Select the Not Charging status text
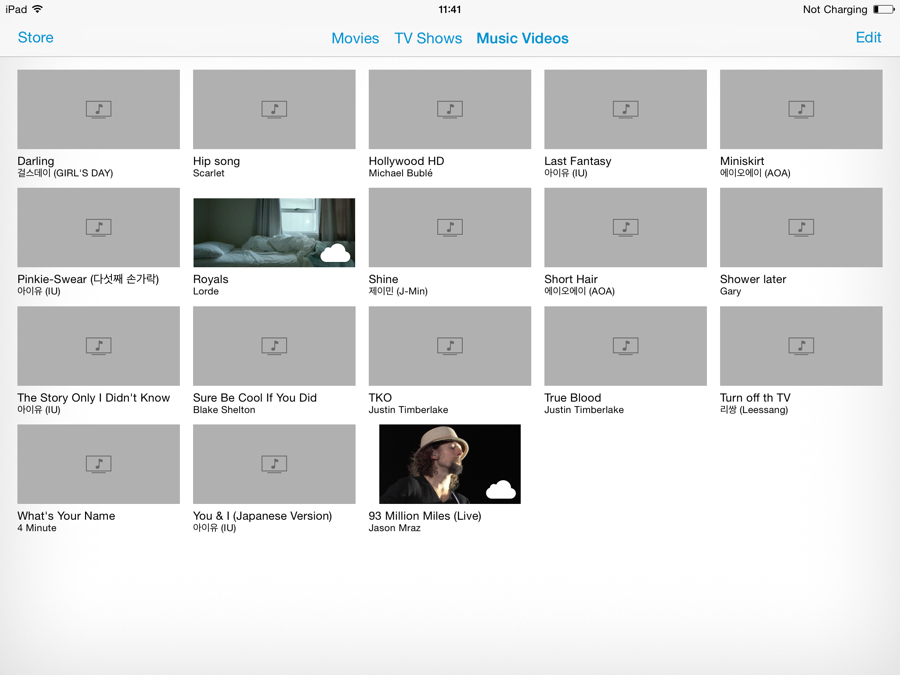 pyautogui.click(x=835, y=9)
